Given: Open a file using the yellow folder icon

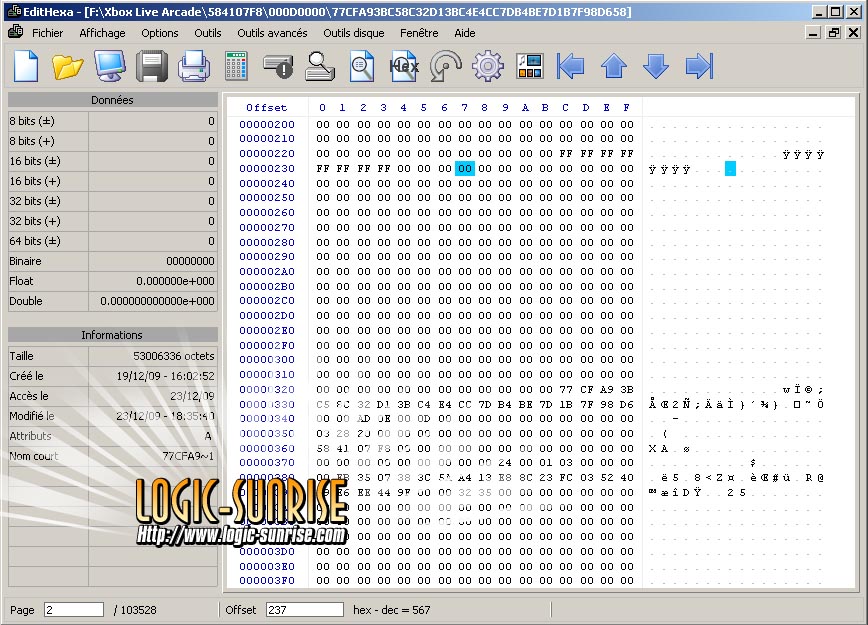Looking at the screenshot, I should click(x=68, y=66).
